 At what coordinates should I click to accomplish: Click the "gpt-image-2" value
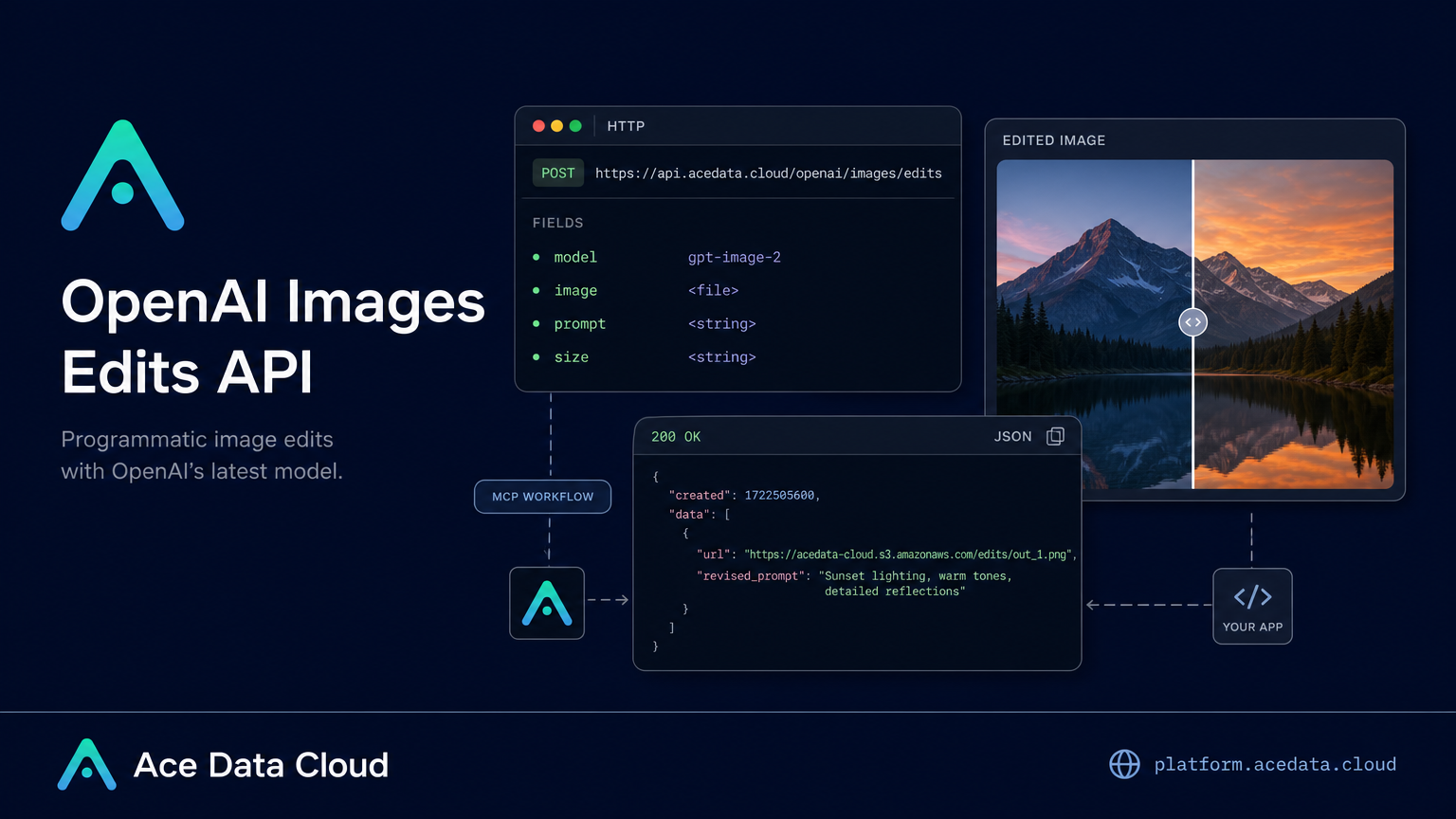tap(735, 258)
